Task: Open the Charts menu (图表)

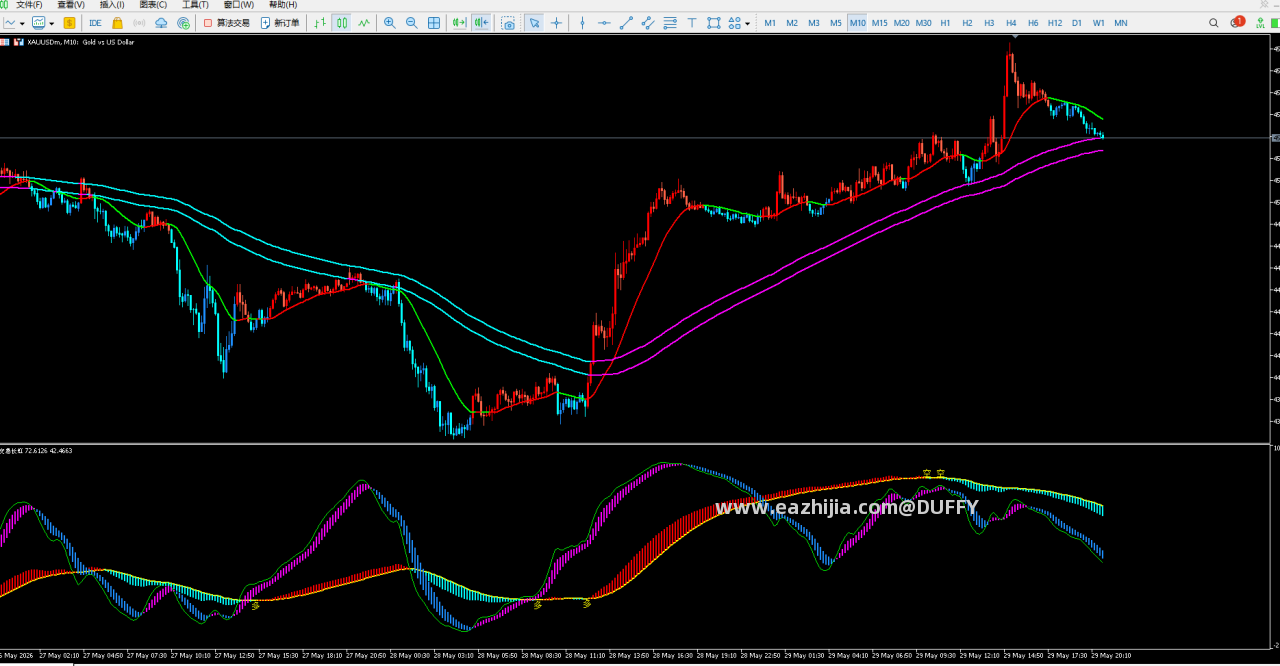Action: tap(153, 5)
